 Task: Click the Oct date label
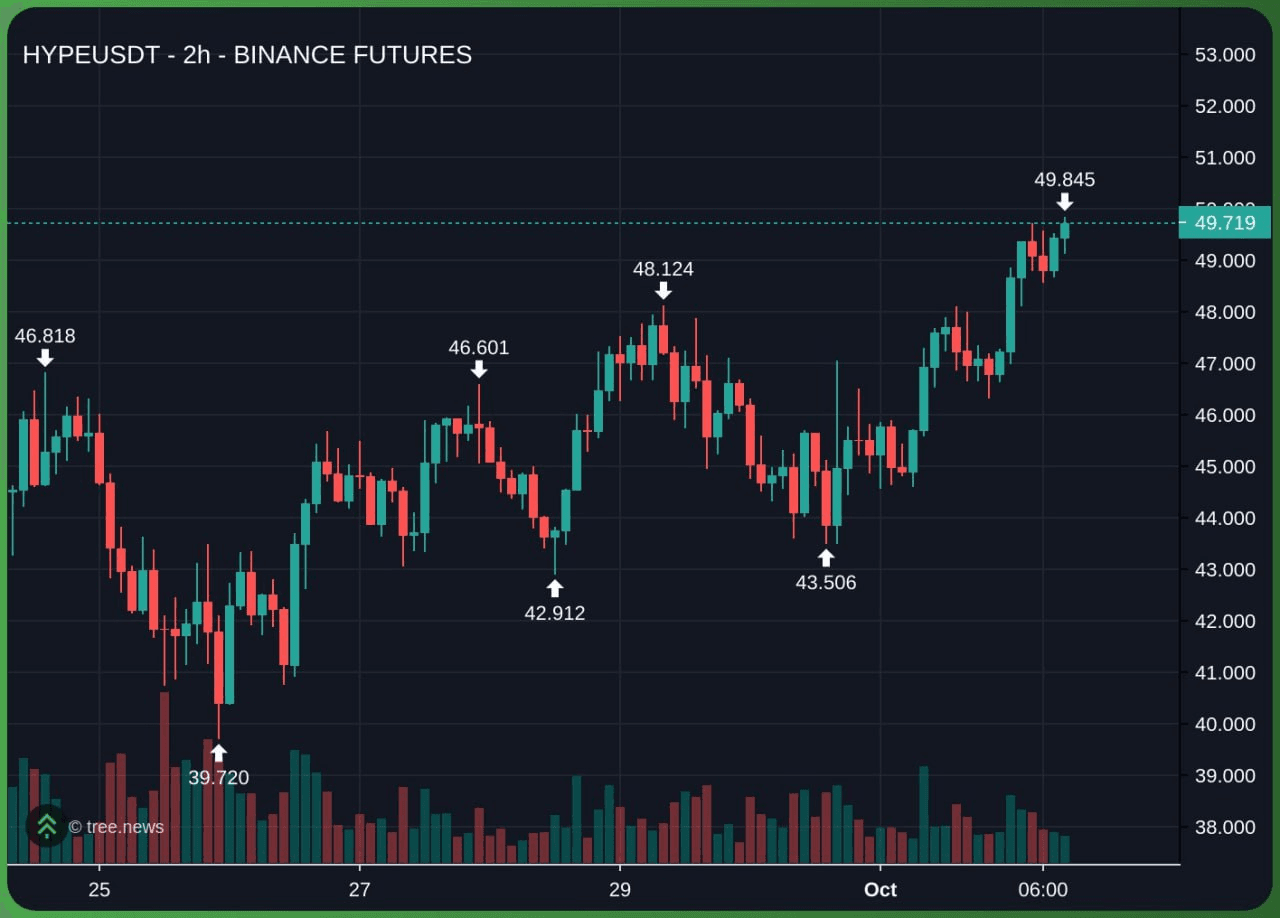coord(880,890)
